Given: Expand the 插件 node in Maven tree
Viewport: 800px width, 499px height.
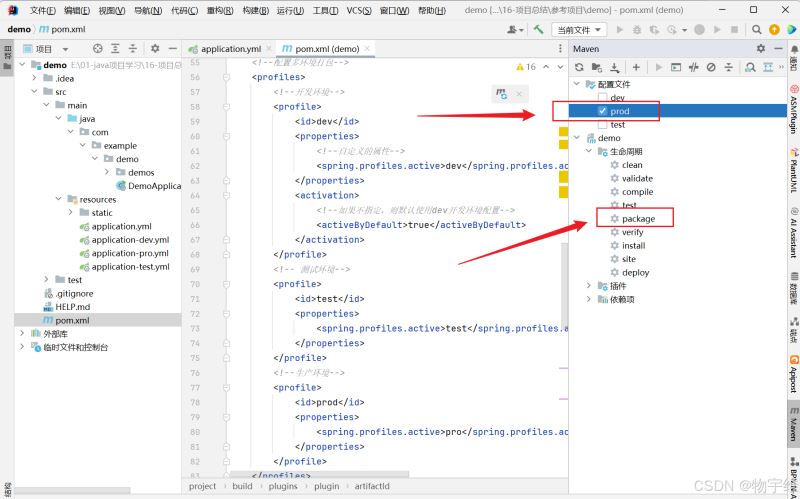Looking at the screenshot, I should (589, 286).
